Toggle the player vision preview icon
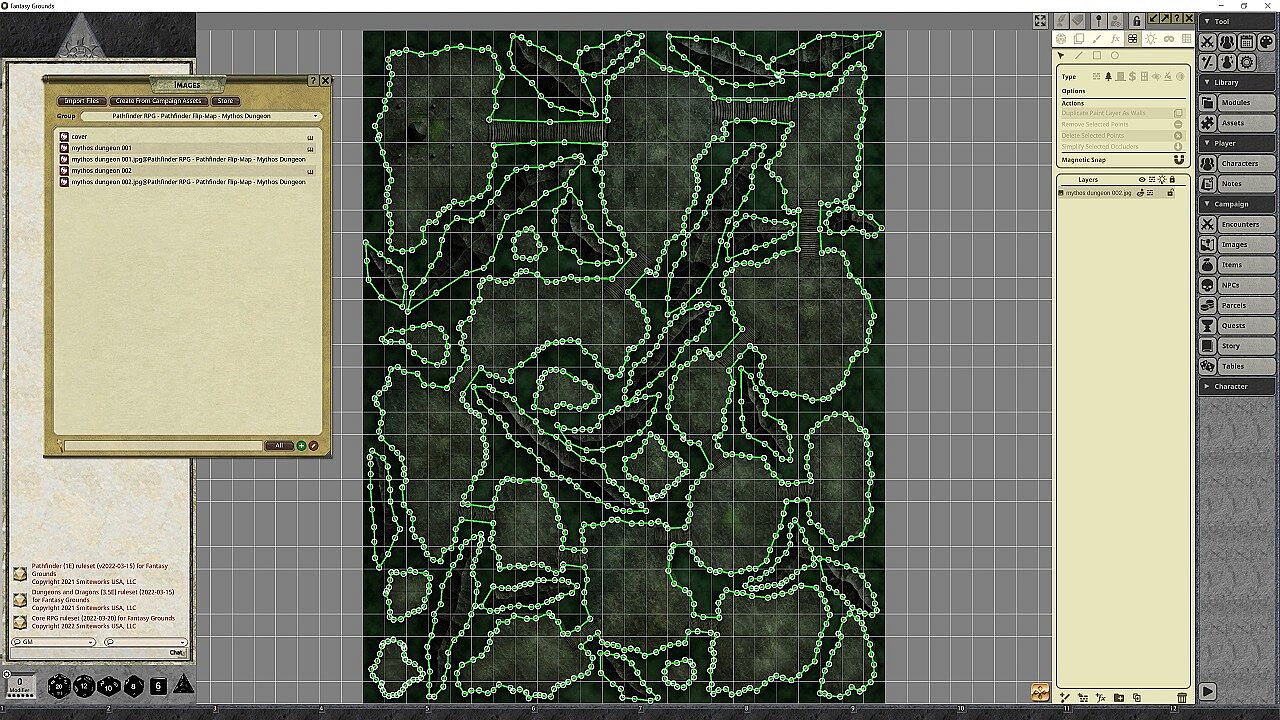 tap(1117, 20)
